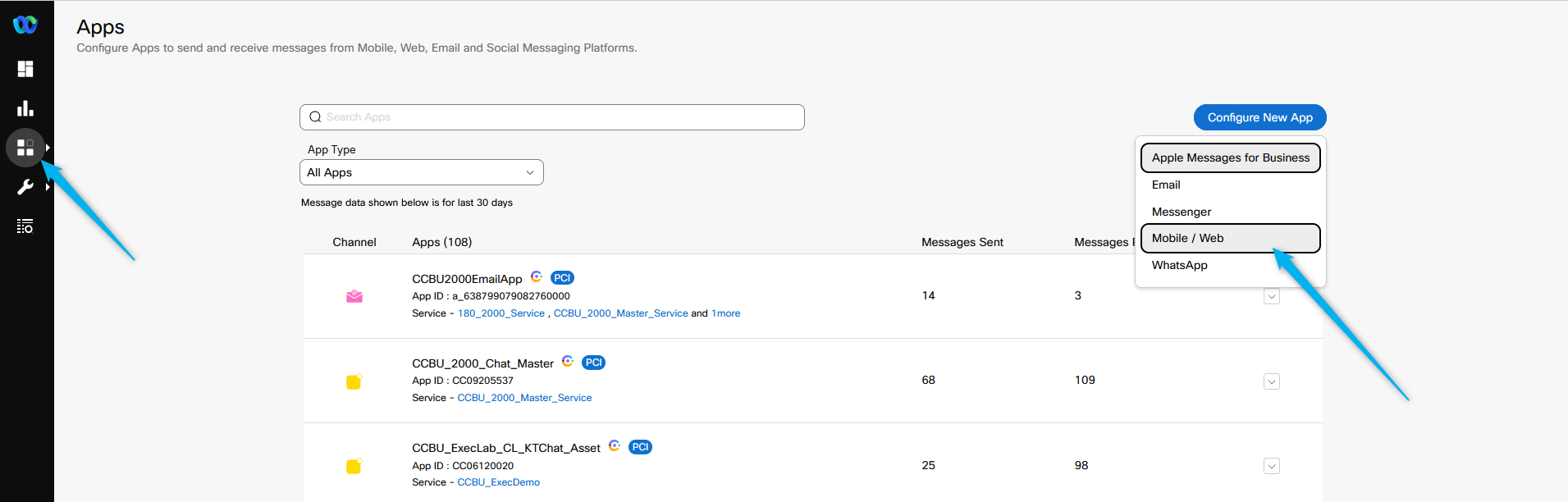This screenshot has width=1568, height=502.
Task: Open the Dashboard icon in sidebar
Action: pos(25,69)
